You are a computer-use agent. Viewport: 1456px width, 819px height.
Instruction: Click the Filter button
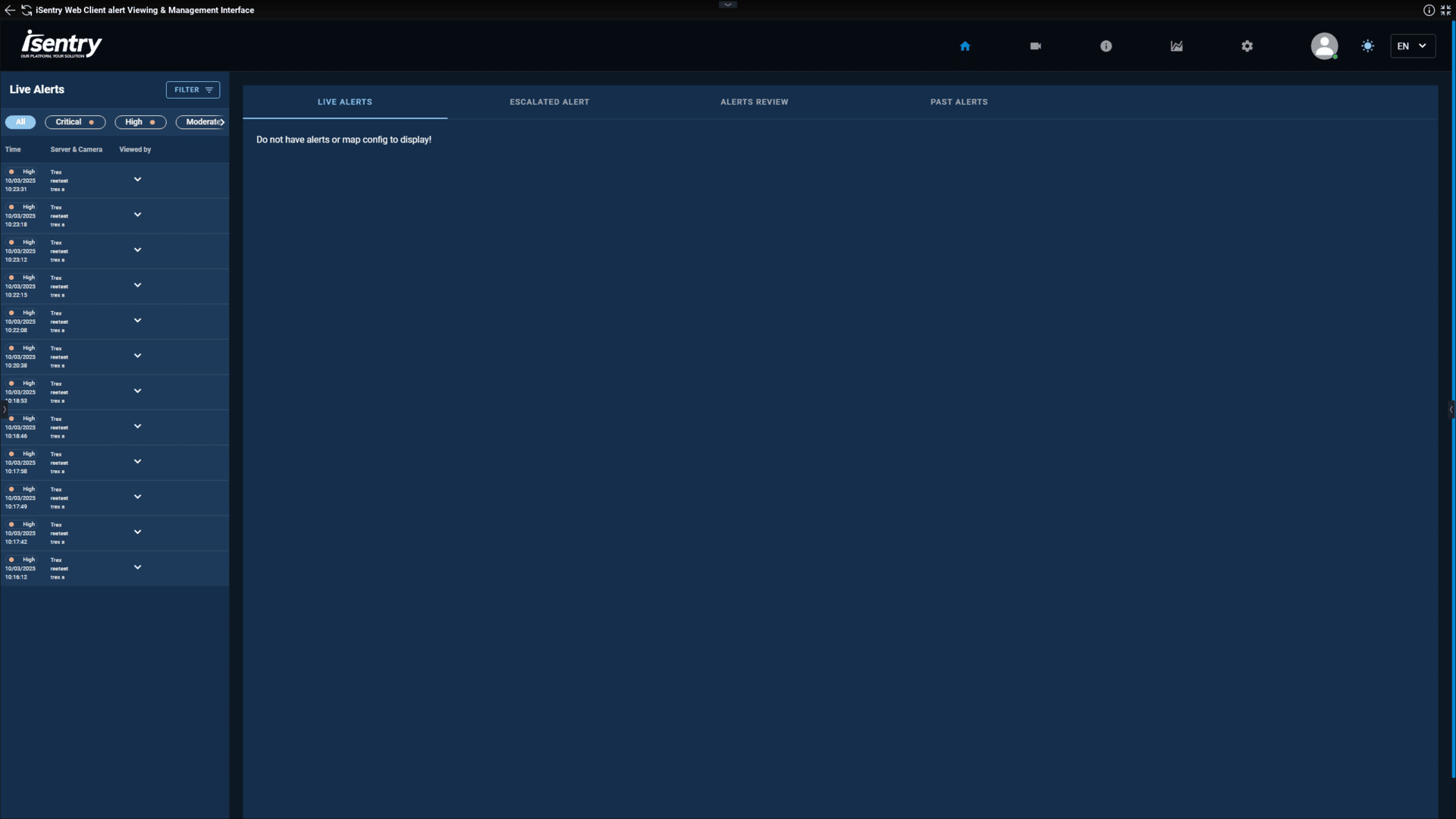[193, 89]
